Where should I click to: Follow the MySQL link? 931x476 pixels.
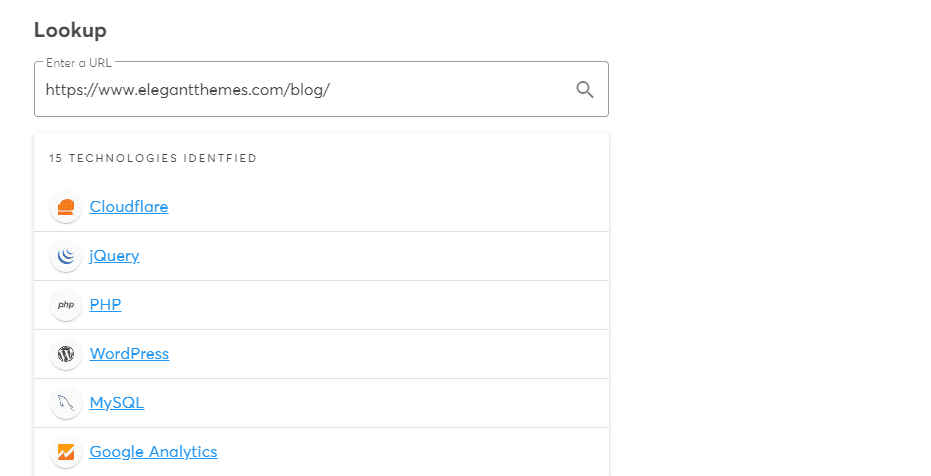pyautogui.click(x=117, y=403)
